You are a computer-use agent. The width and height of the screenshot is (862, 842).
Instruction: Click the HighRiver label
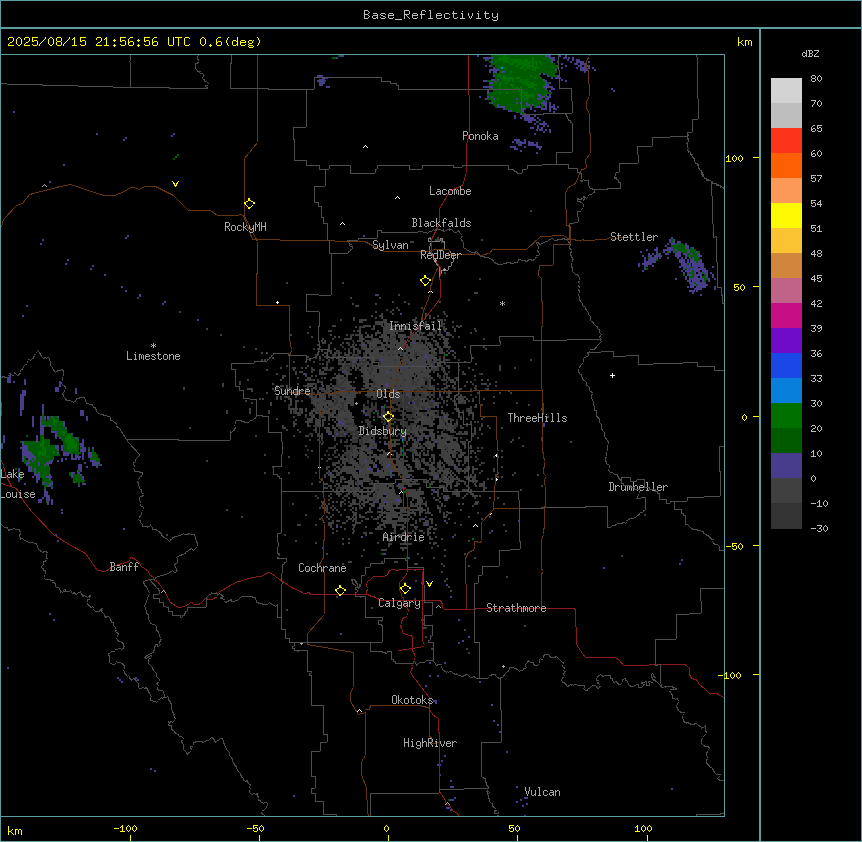click(x=430, y=743)
